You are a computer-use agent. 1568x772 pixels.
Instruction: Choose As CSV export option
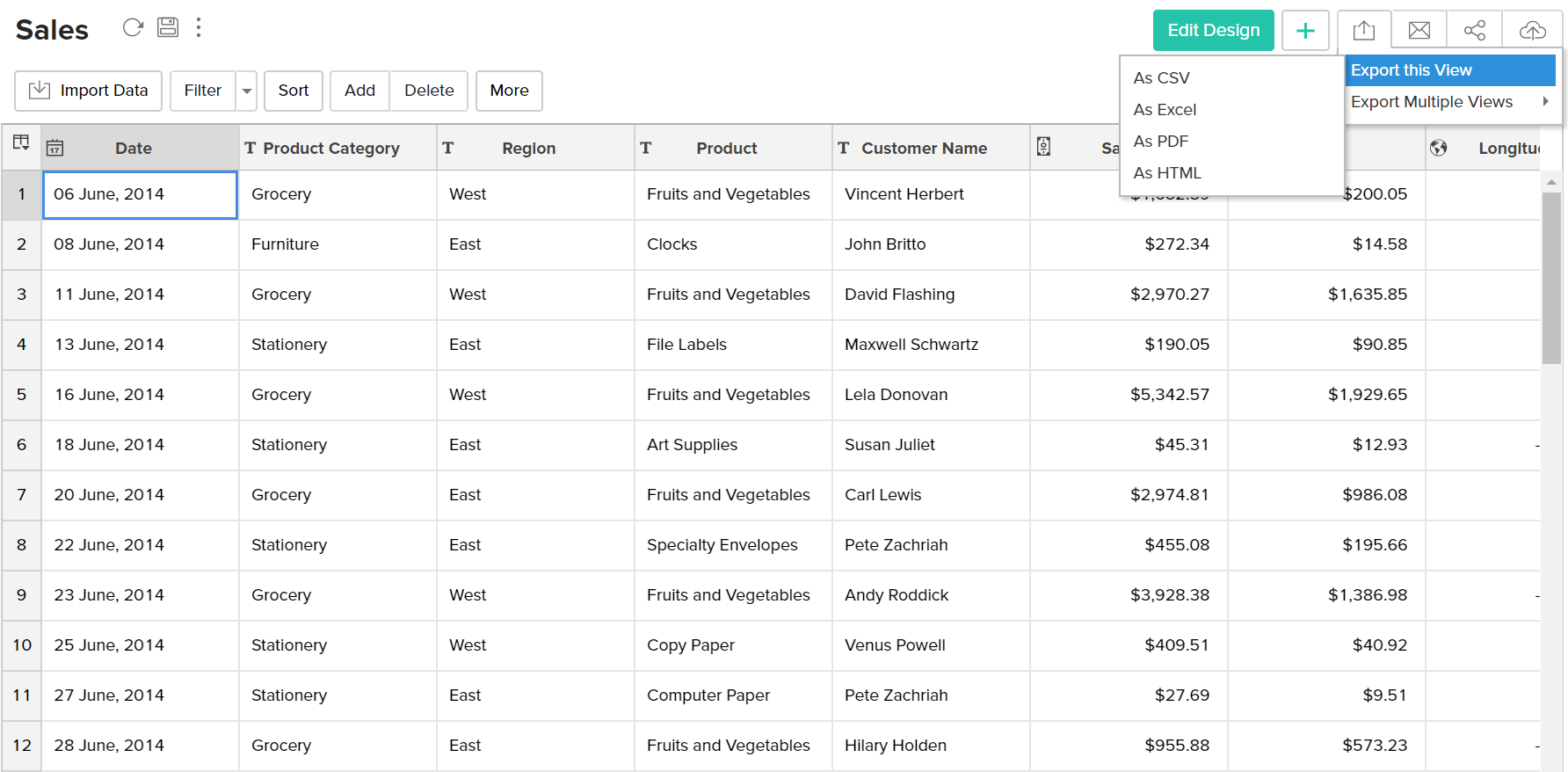click(1161, 78)
